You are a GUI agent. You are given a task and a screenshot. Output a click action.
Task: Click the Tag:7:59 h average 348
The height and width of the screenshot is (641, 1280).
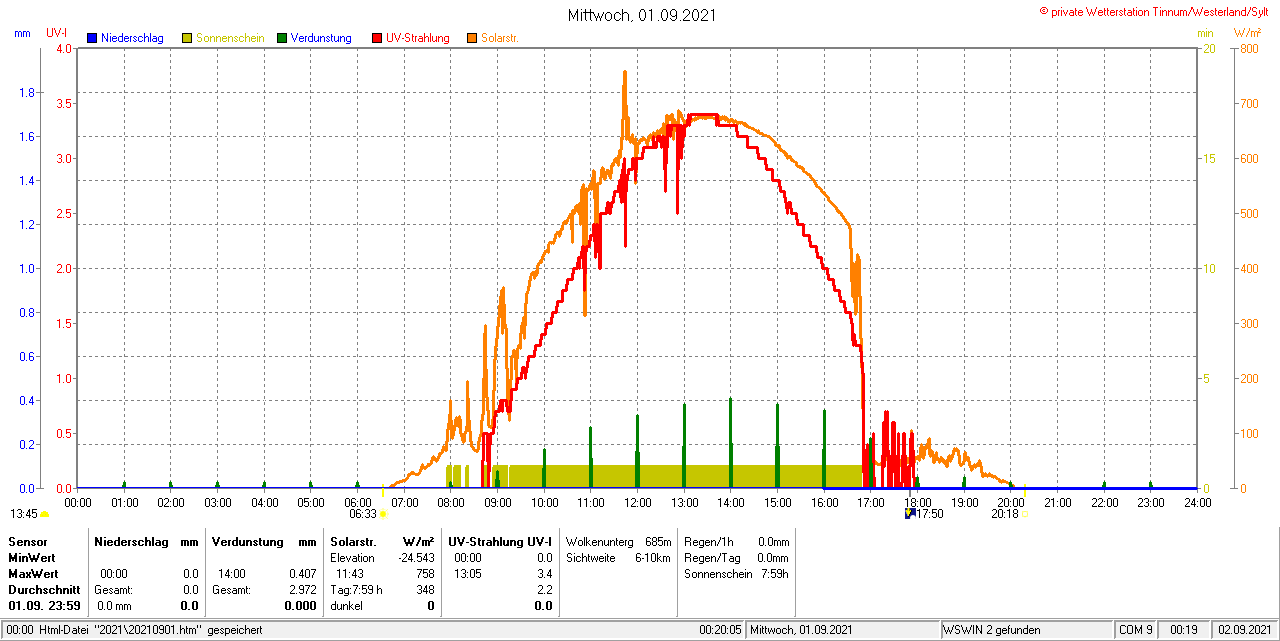(x=425, y=589)
